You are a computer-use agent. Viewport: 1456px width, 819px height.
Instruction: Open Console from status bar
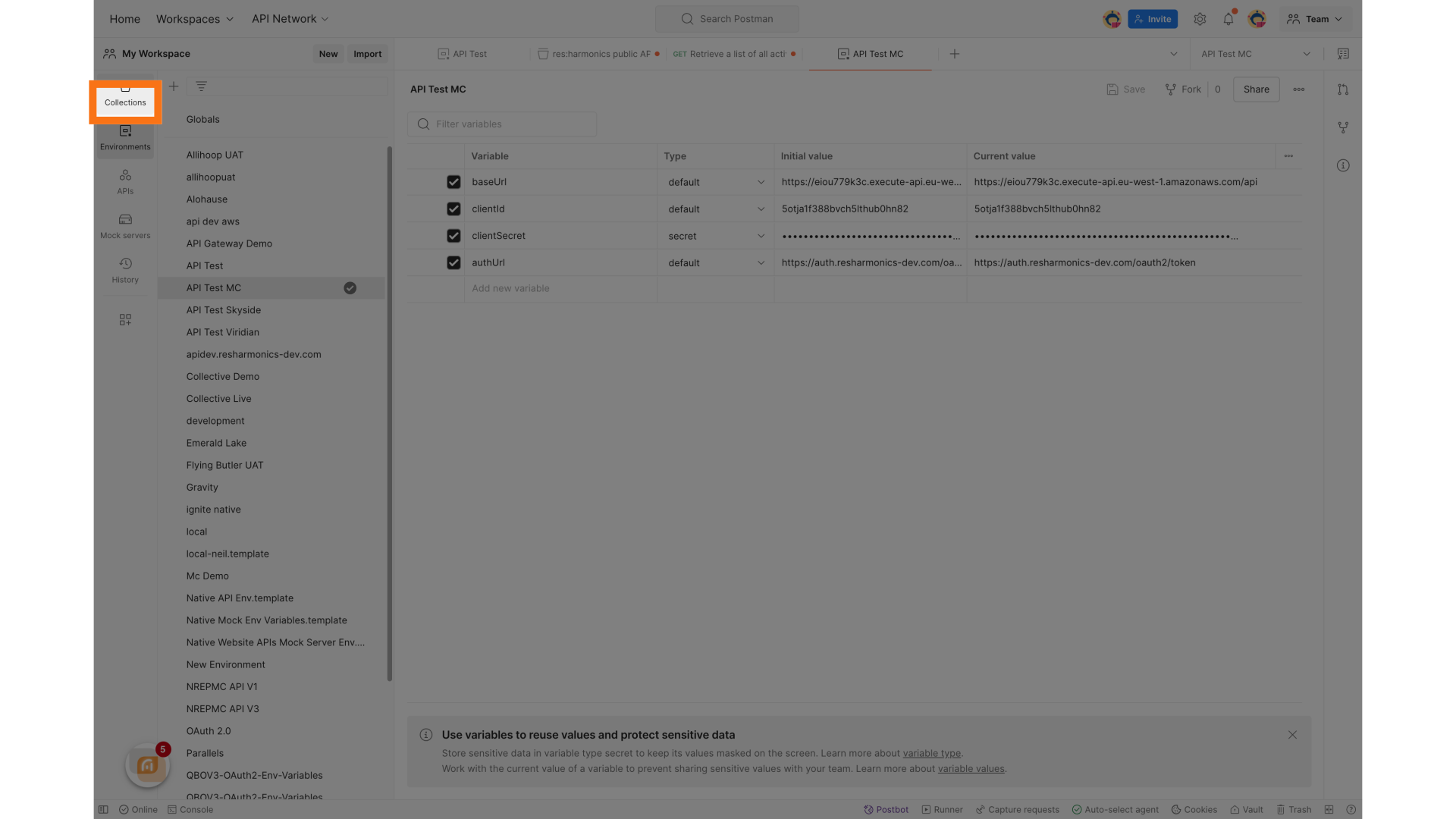(190, 810)
